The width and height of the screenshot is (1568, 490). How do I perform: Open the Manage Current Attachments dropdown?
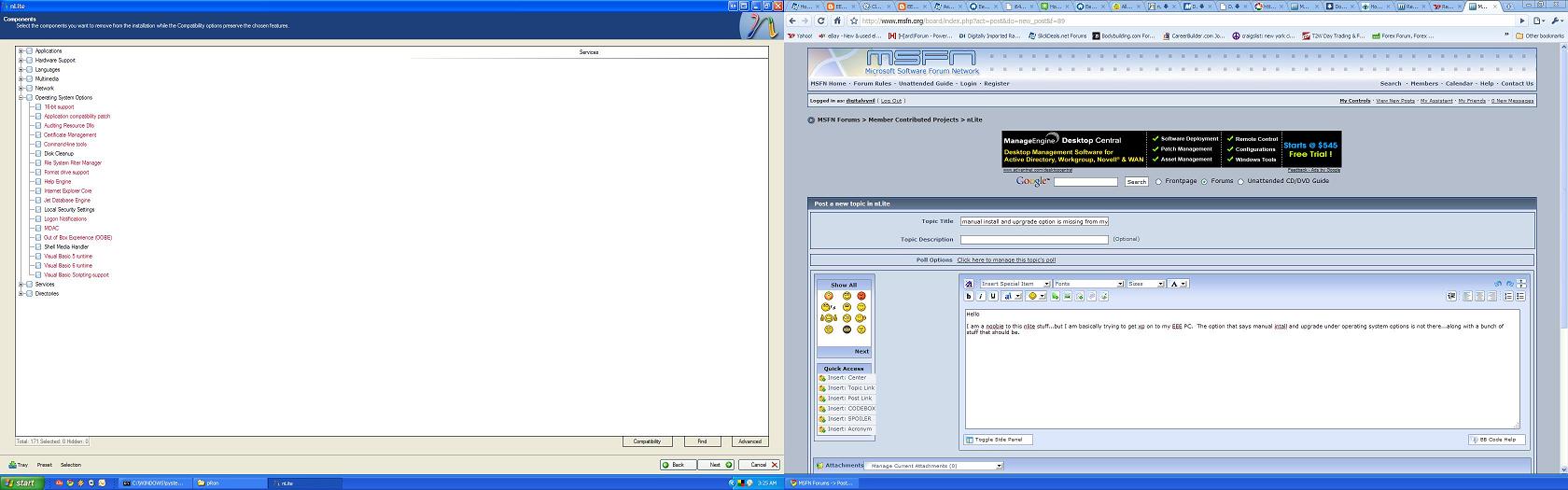point(933,465)
